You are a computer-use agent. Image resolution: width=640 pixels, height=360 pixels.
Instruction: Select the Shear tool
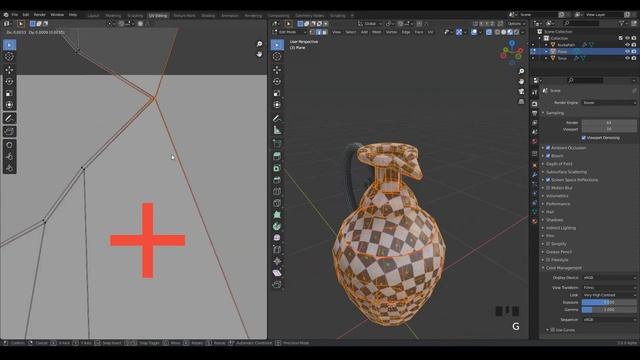pyautogui.click(x=277, y=273)
